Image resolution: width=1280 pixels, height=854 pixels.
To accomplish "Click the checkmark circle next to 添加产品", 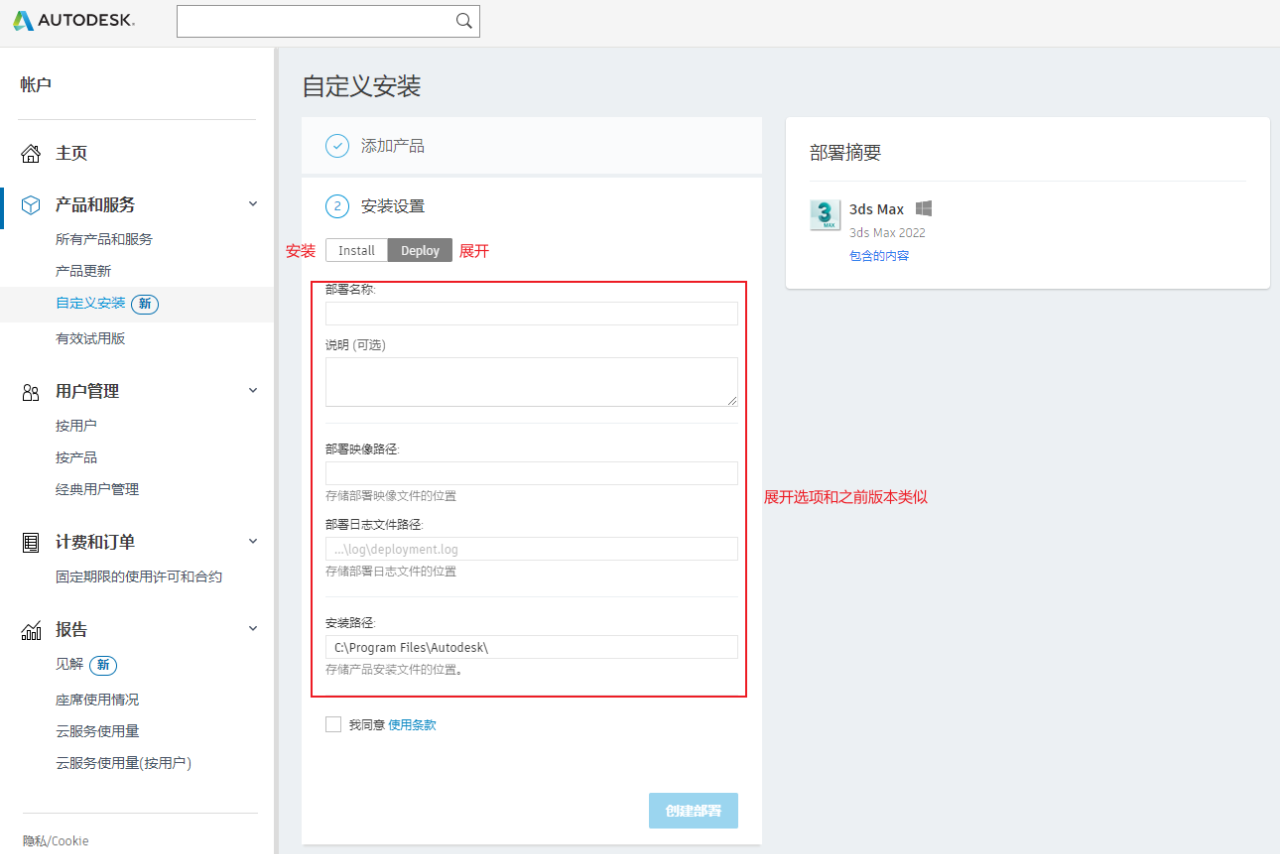I will click(337, 146).
